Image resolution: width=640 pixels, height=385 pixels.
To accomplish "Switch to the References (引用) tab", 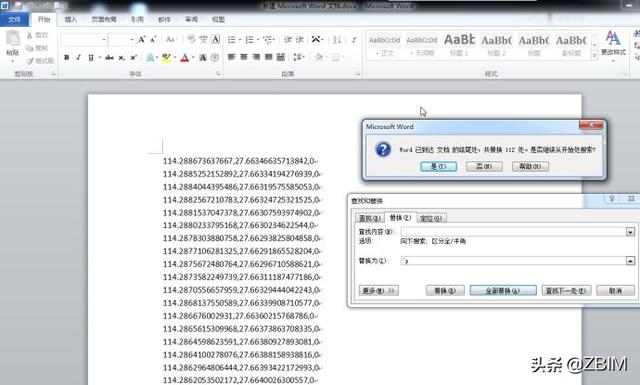I will coord(137,20).
